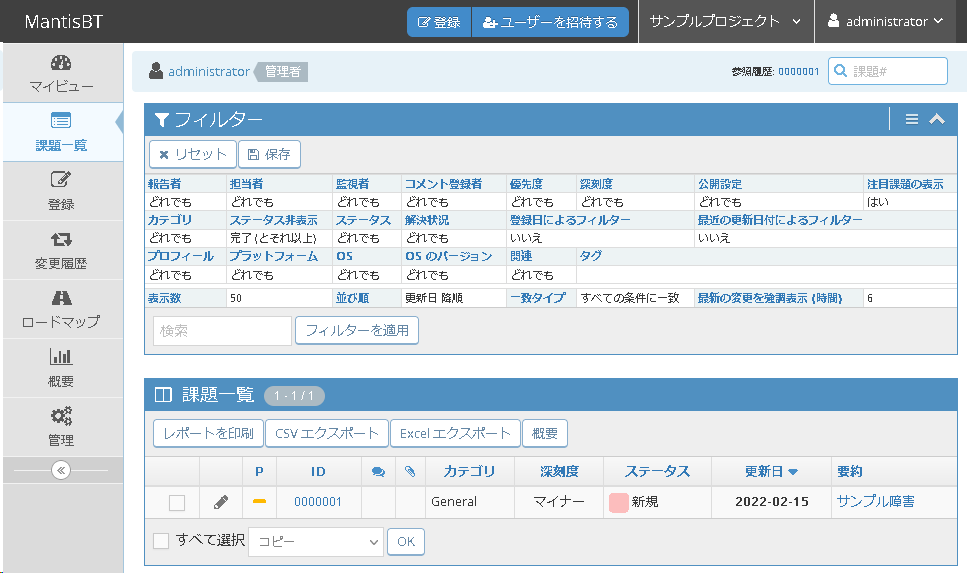Select 課題一覧 list icon in sidebar
Viewport: 967px width, 573px height.
(x=61, y=120)
